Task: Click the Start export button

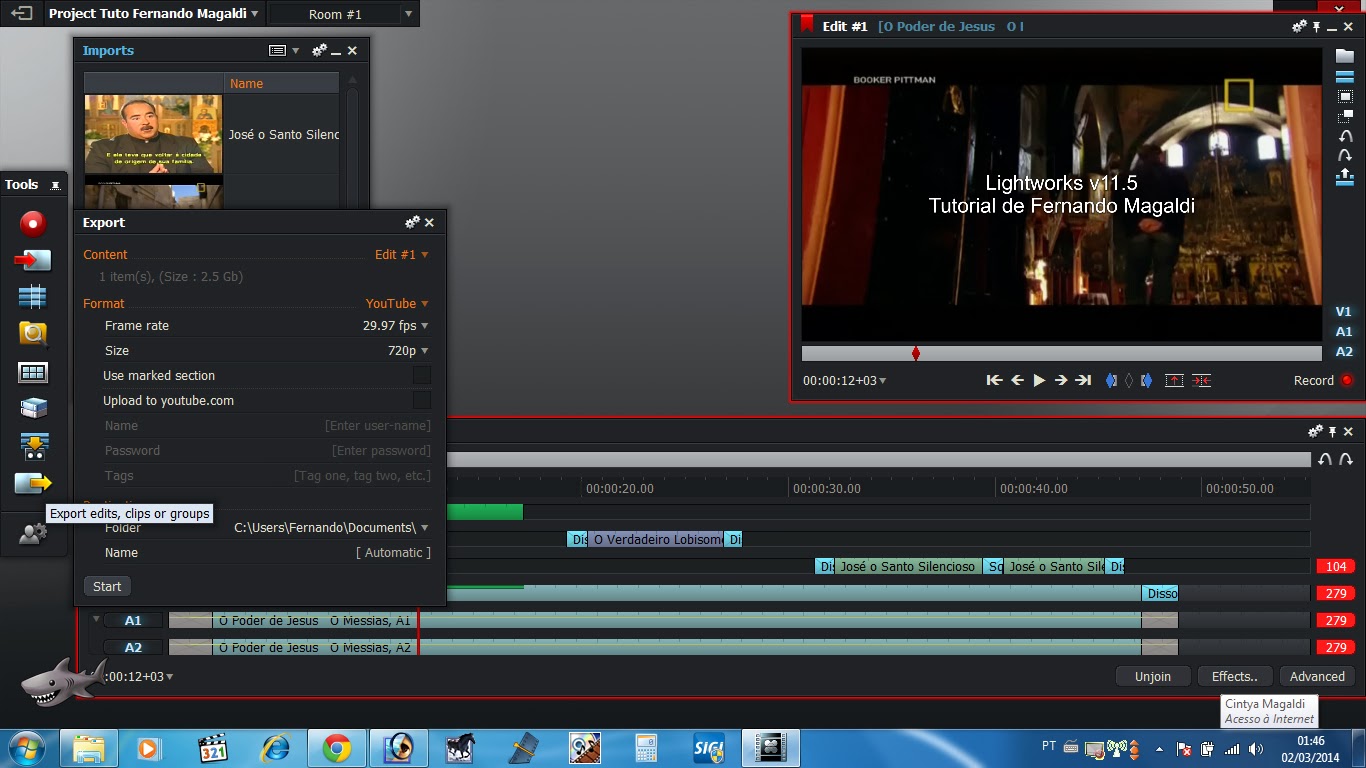Action: click(x=107, y=586)
